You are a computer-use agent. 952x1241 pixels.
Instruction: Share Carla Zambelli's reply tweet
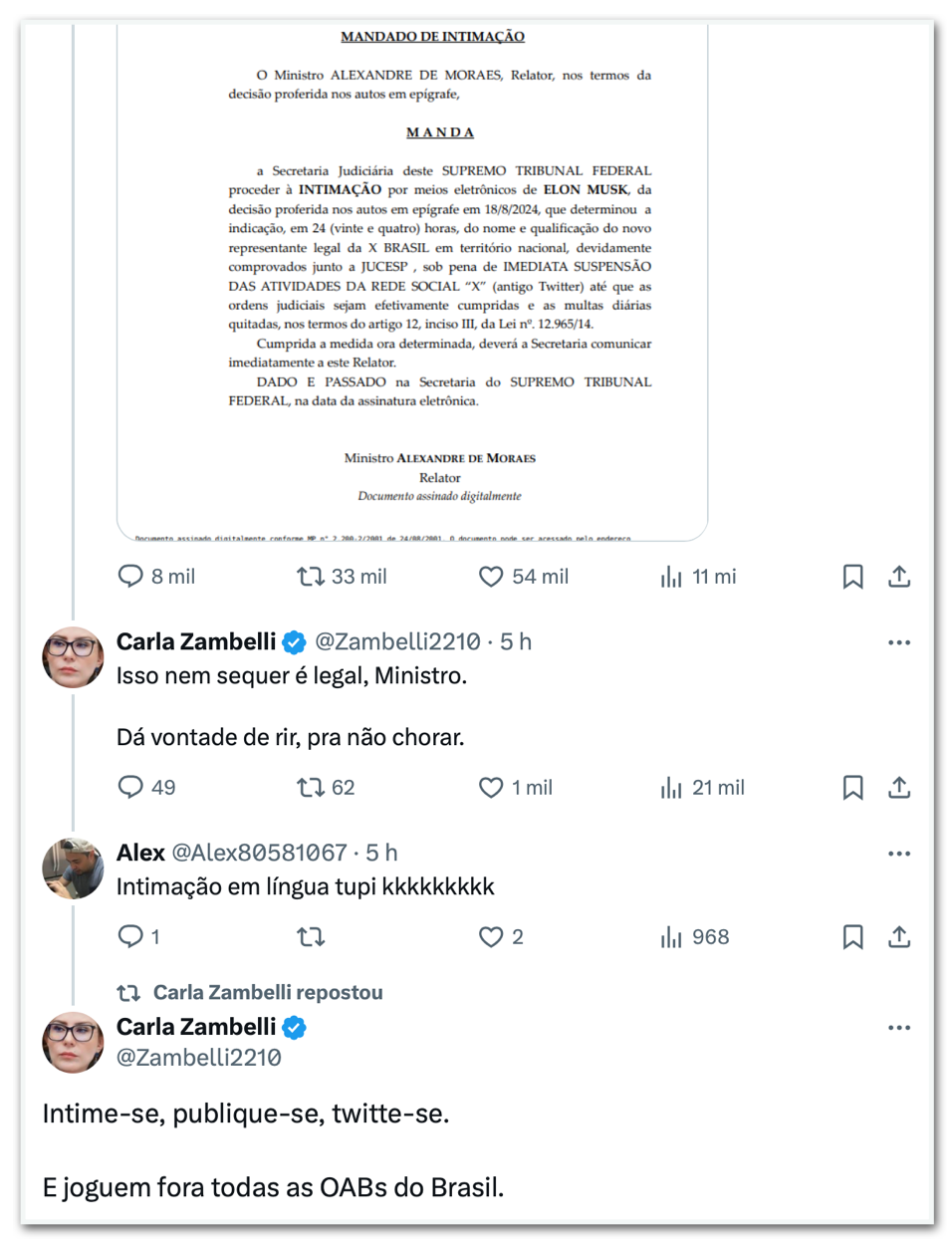[x=899, y=788]
